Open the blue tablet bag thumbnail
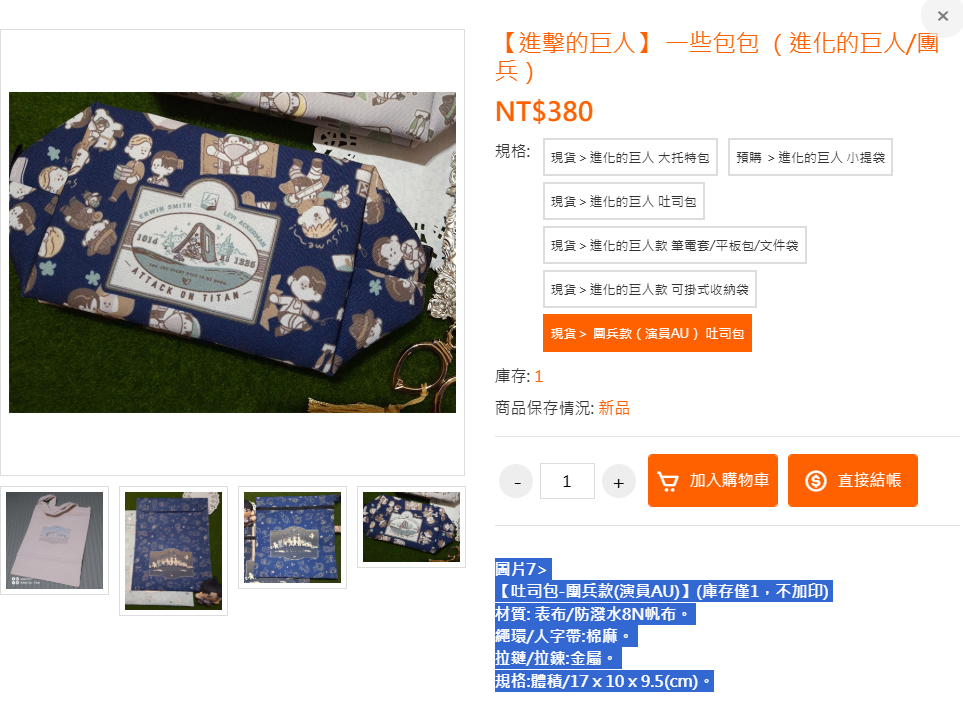Viewport: 963px width, 724px height. [292, 537]
